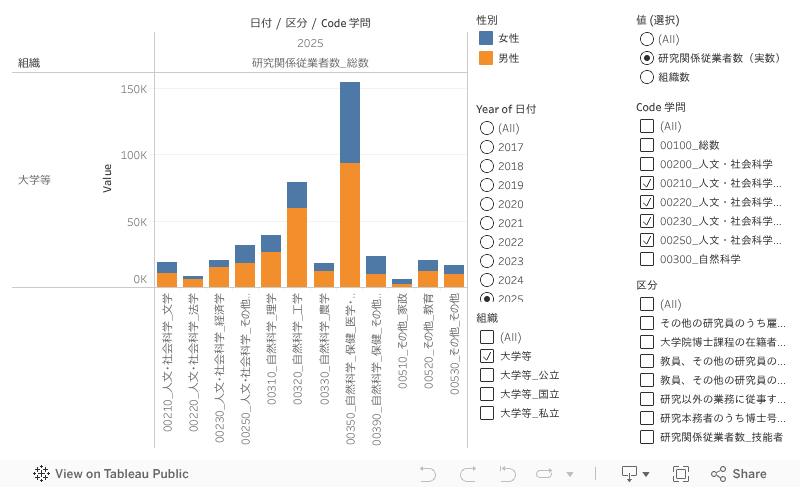Select year 2017 radio button
800x487 pixels.
pyautogui.click(x=487, y=147)
